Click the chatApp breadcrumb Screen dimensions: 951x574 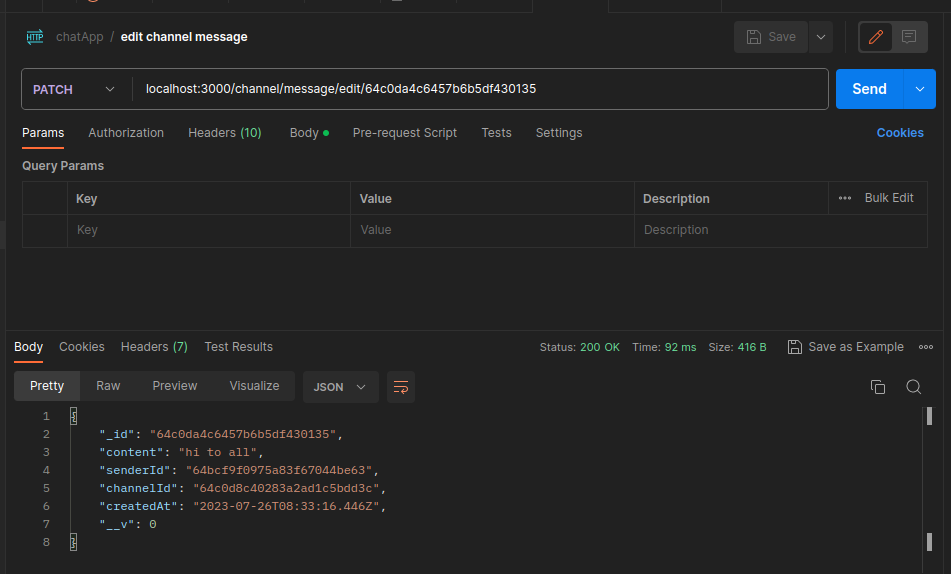79,37
